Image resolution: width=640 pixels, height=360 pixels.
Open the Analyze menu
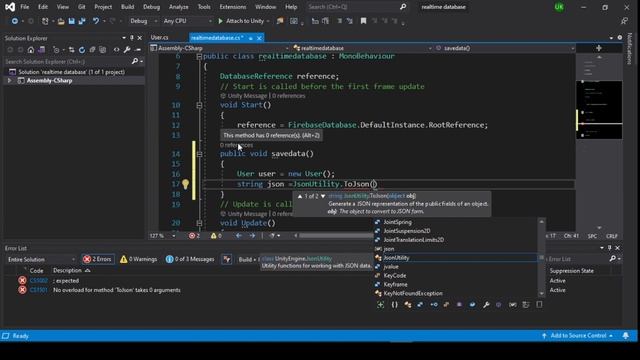178,7
